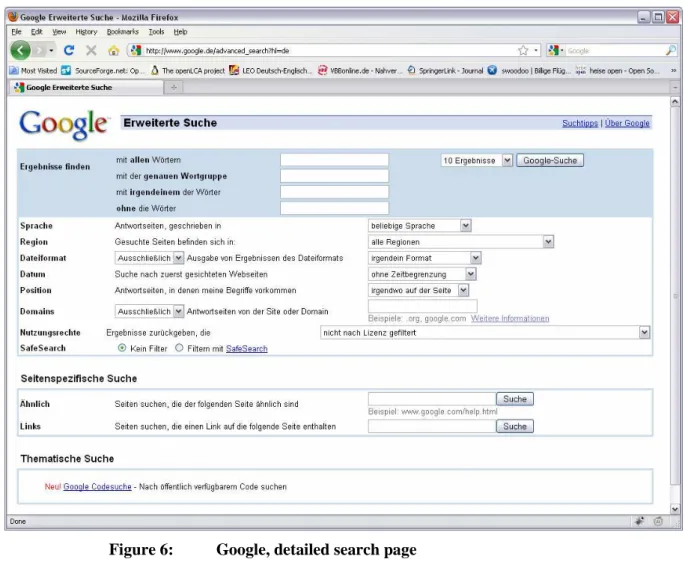Open the address bar history dropdown
Image resolution: width=685 pixels, height=568 pixels.
(x=536, y=51)
